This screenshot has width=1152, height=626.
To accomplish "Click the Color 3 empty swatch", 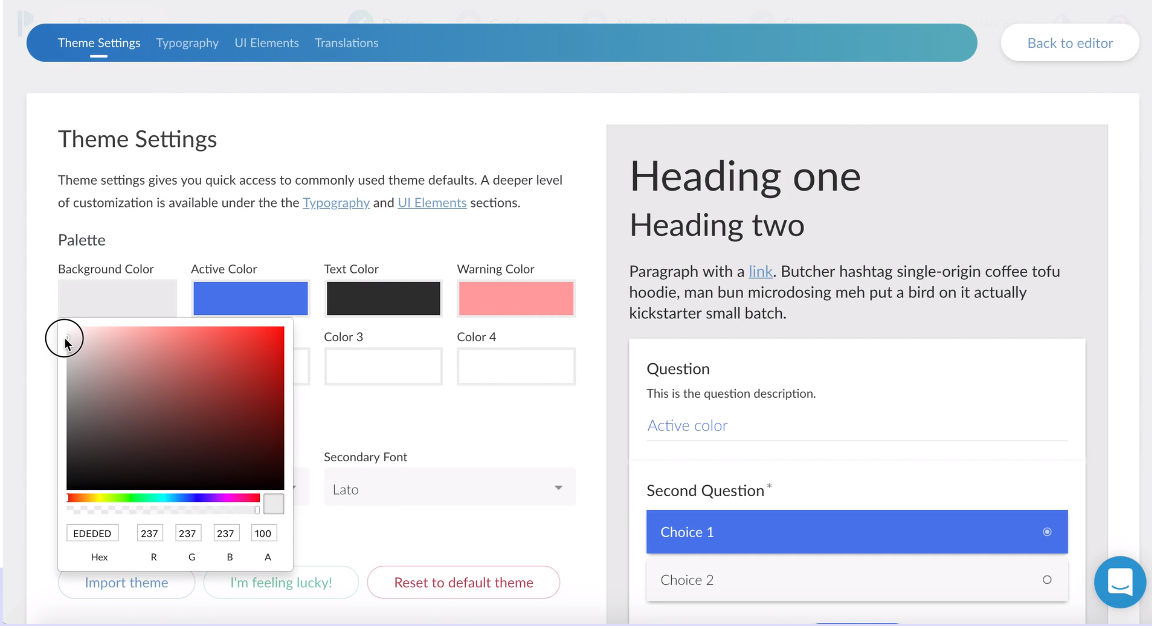I will 384,366.
